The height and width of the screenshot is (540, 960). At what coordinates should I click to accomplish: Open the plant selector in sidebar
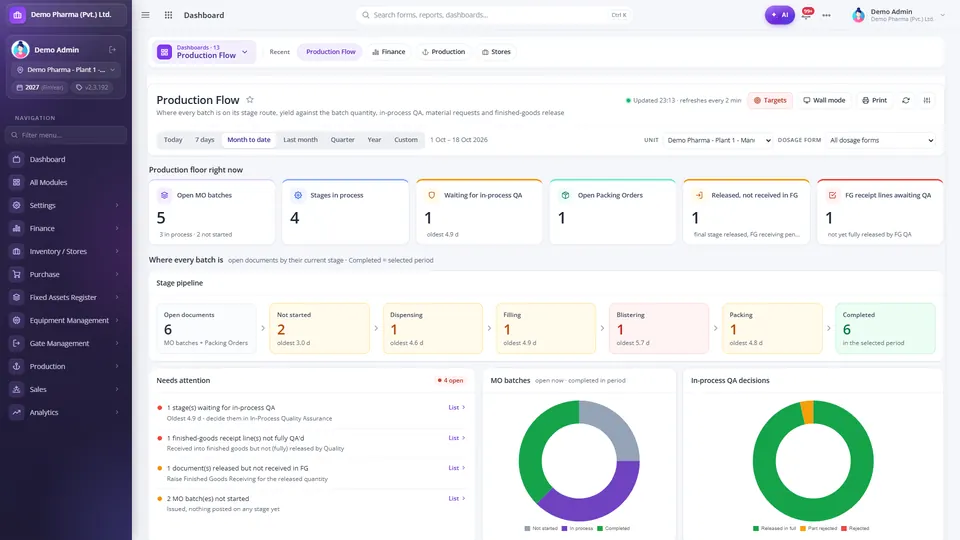pos(66,70)
